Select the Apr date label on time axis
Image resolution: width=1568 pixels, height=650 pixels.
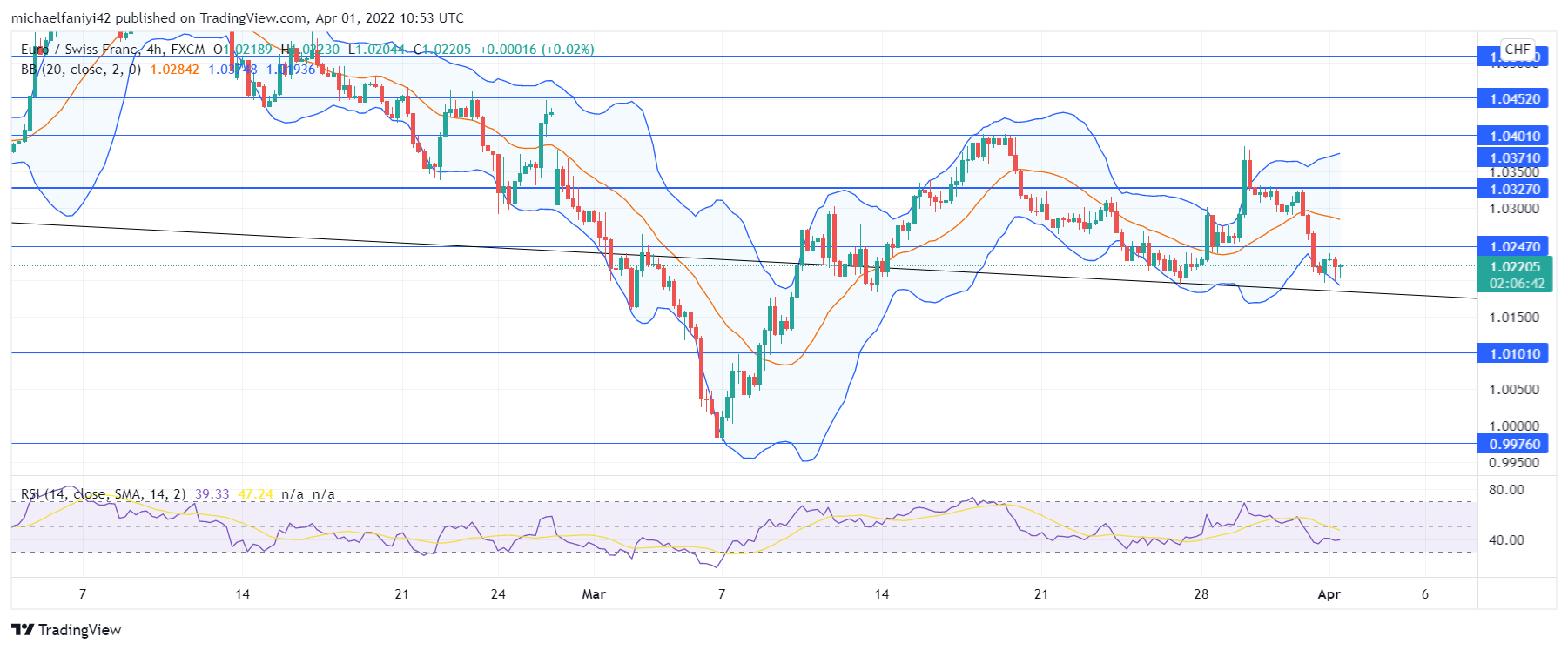[x=1329, y=594]
